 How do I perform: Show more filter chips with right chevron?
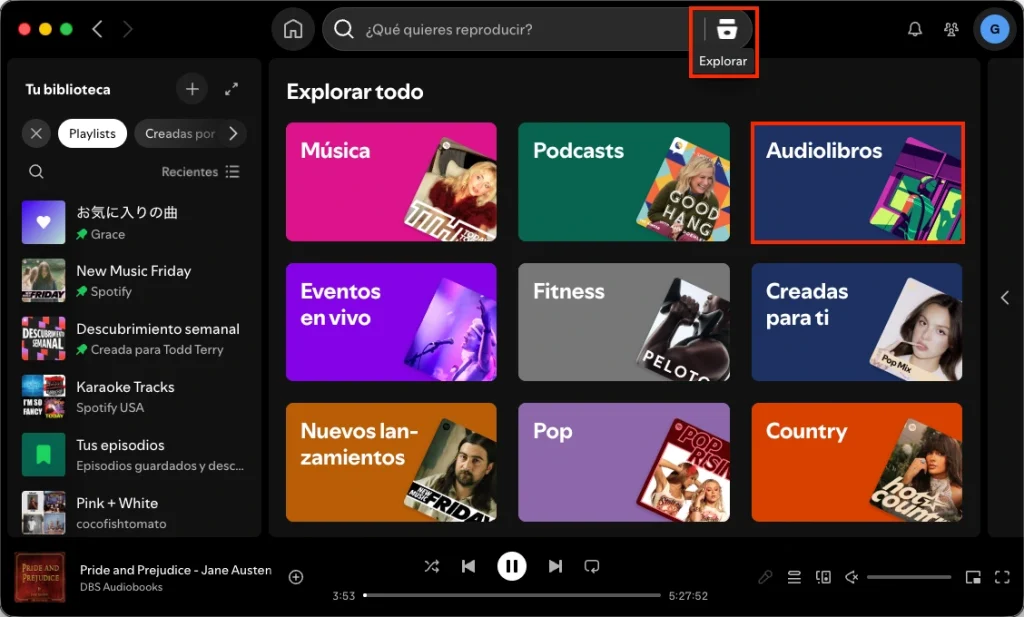[x=233, y=133]
